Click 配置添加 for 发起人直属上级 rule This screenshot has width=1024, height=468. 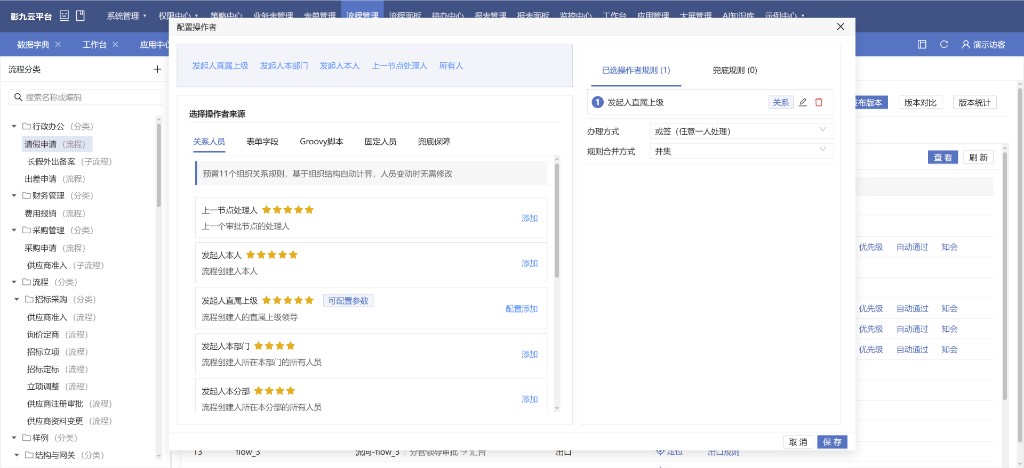coord(522,309)
